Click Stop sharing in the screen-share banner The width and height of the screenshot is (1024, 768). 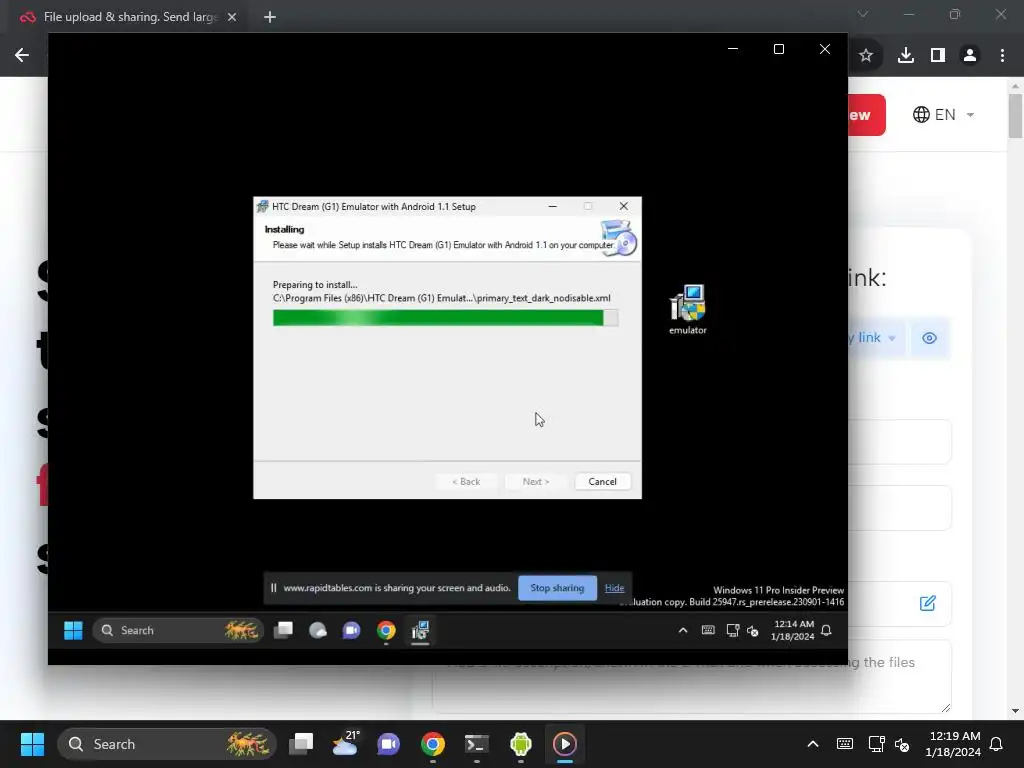pos(557,588)
